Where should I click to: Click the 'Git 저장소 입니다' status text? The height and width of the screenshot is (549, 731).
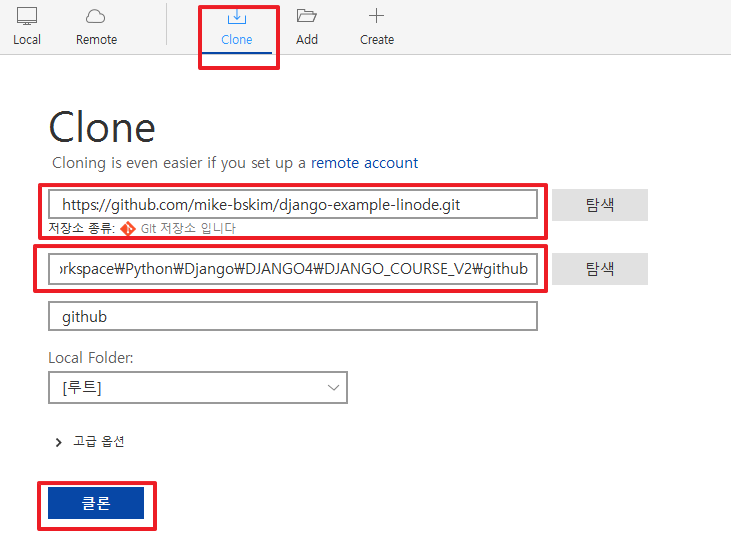188,228
